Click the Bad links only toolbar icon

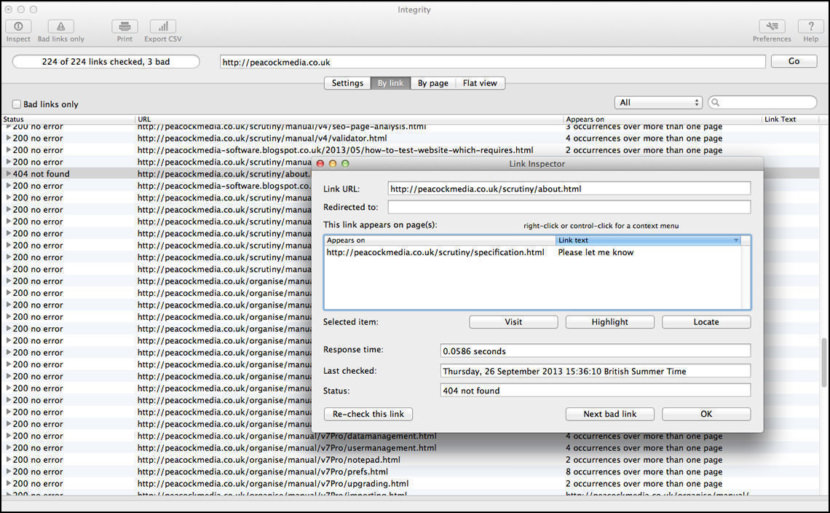coord(61,27)
